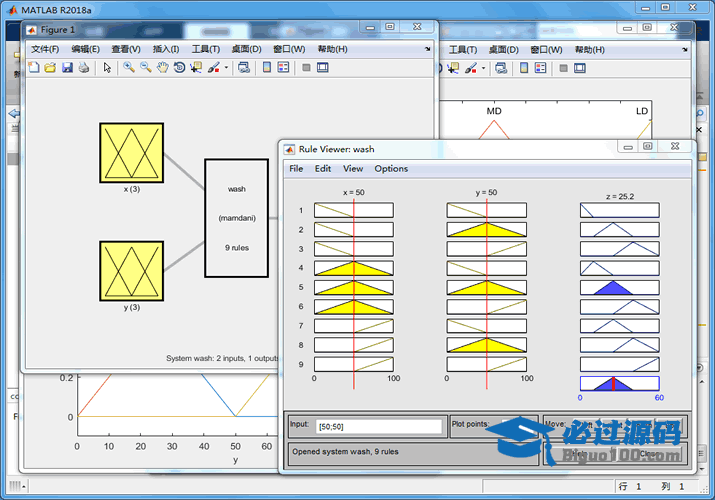Insert Colorbar in background figure toolbar
This screenshot has width=715, height=500.
tap(524, 68)
